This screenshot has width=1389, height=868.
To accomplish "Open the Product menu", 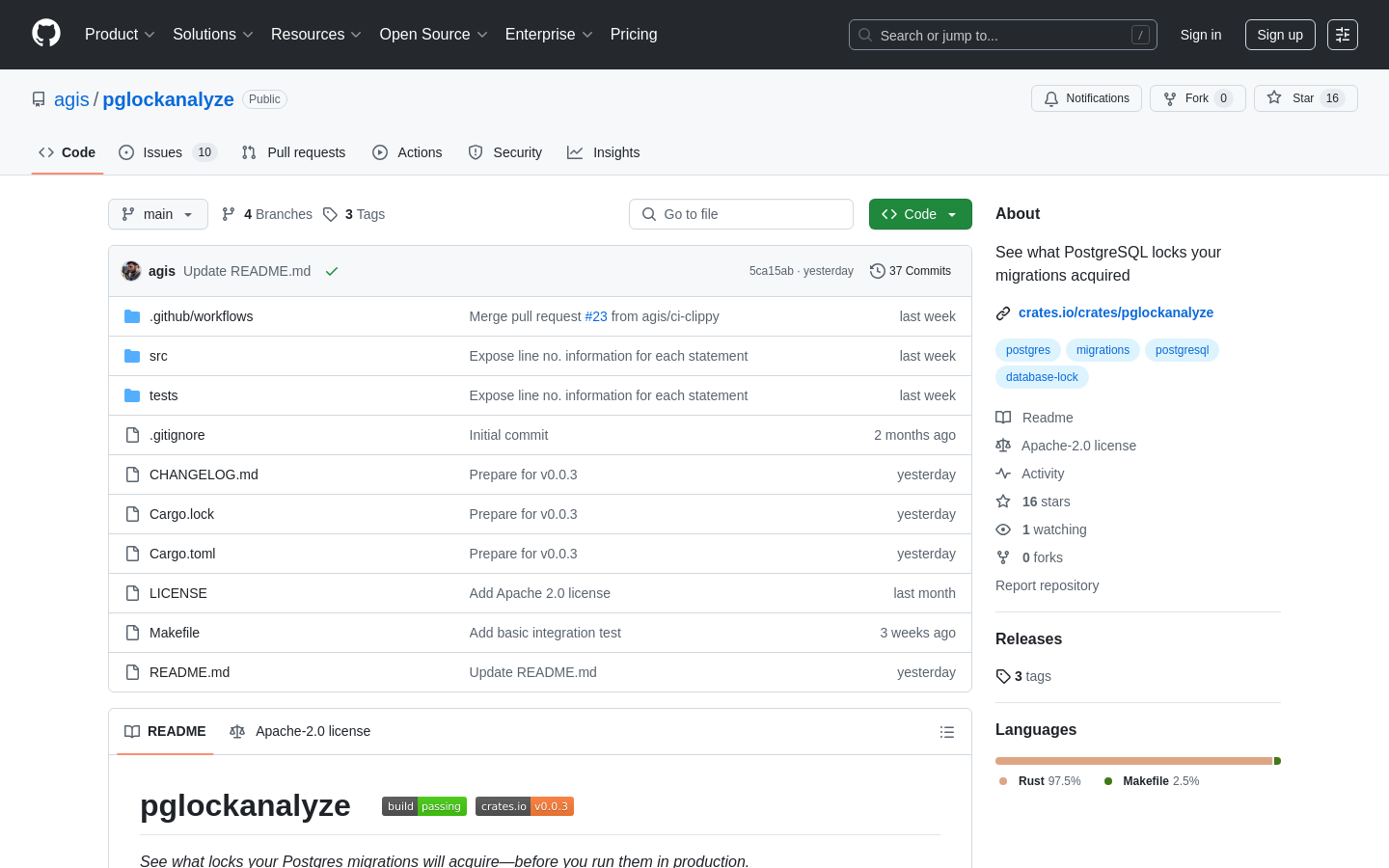I will click(120, 35).
